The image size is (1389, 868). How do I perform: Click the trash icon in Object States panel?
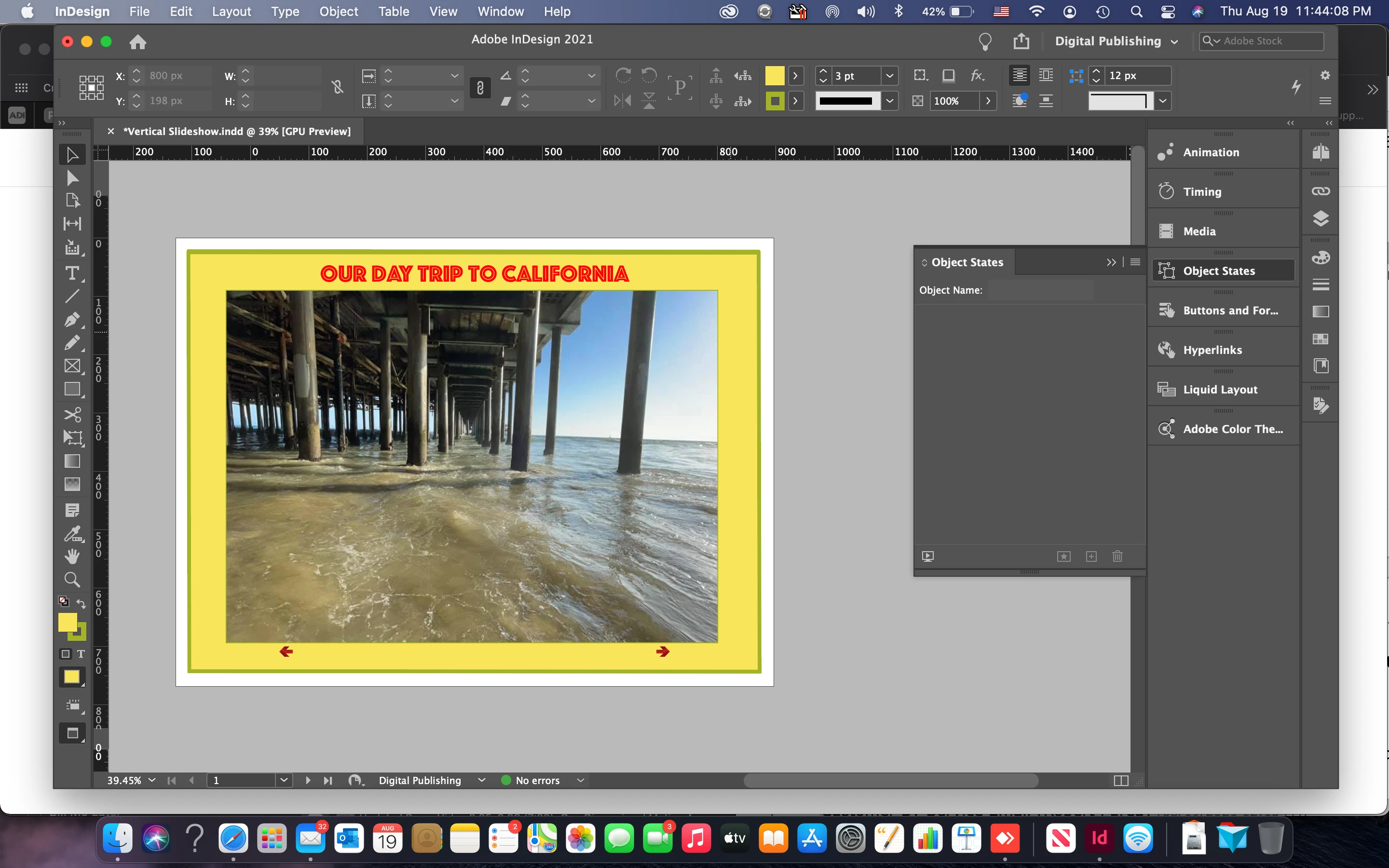1117,556
